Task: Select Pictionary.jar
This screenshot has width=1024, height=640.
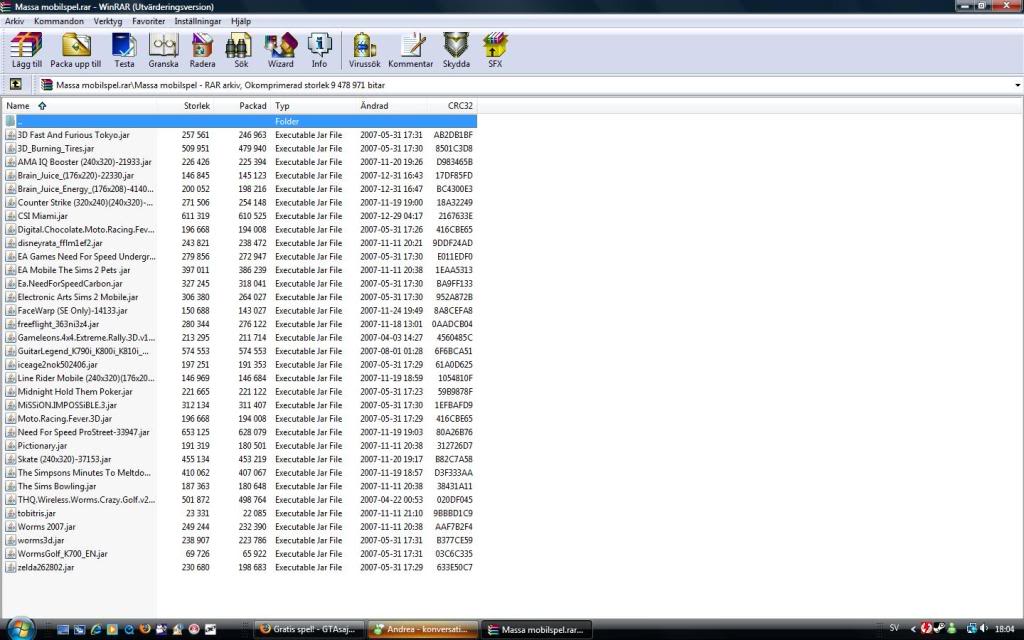Action: (x=42, y=446)
